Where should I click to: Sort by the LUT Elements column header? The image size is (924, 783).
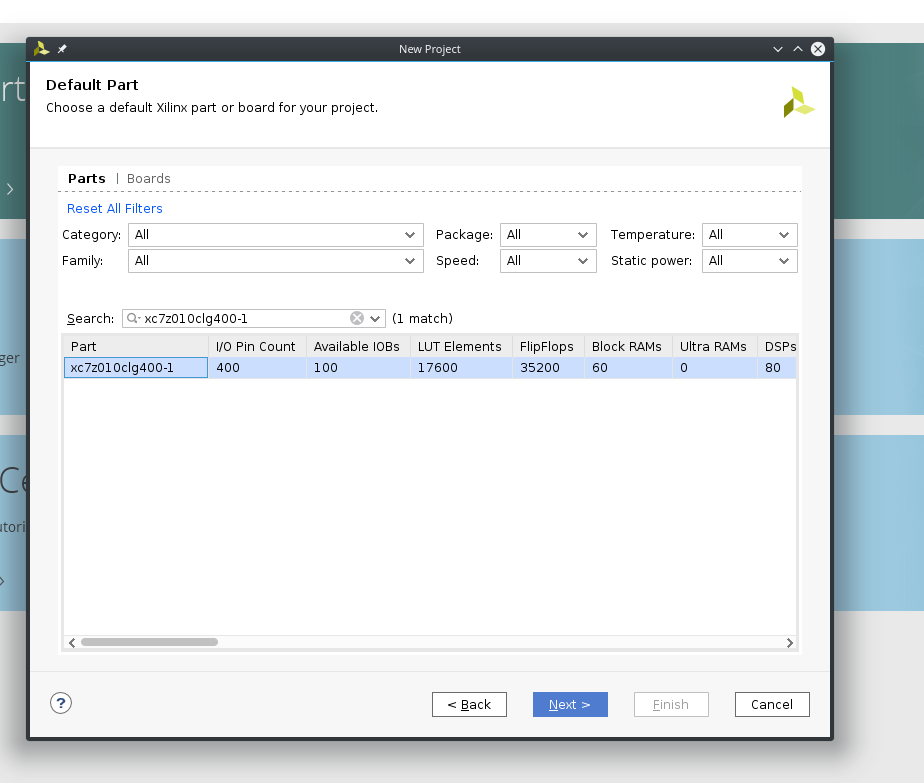(461, 346)
